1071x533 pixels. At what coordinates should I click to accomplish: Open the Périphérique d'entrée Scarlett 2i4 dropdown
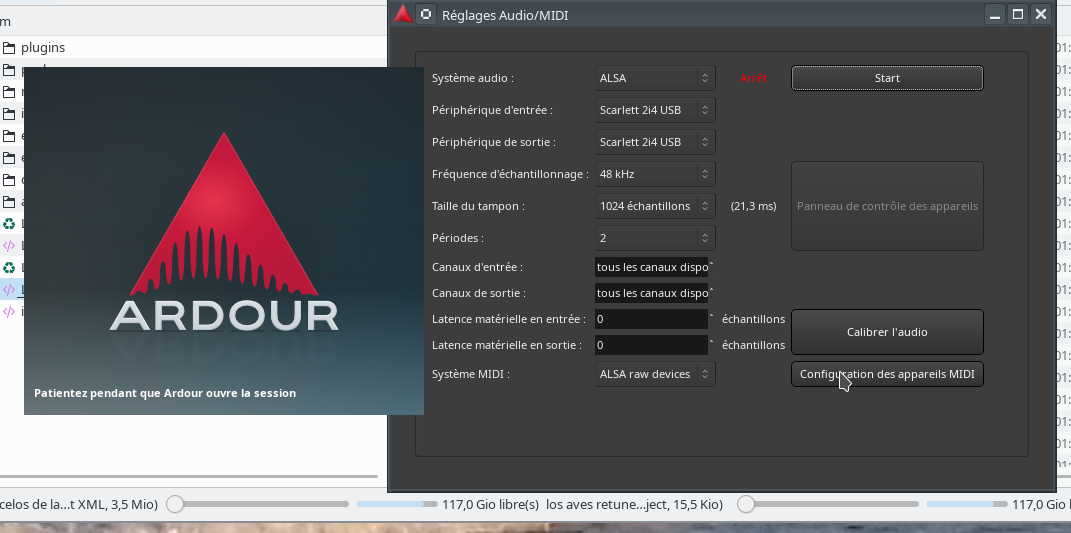pos(655,110)
